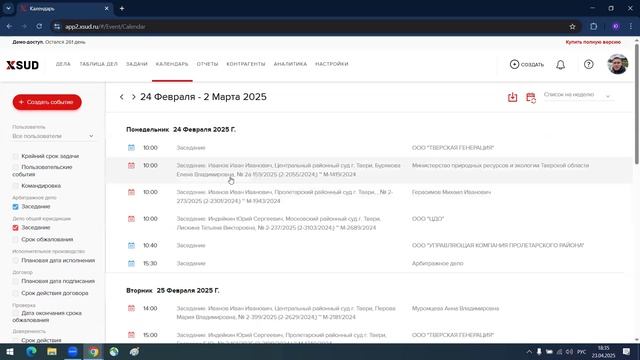Open the НАСТРОЙКИ tab
Viewport: 640px width, 360px height.
click(331, 64)
